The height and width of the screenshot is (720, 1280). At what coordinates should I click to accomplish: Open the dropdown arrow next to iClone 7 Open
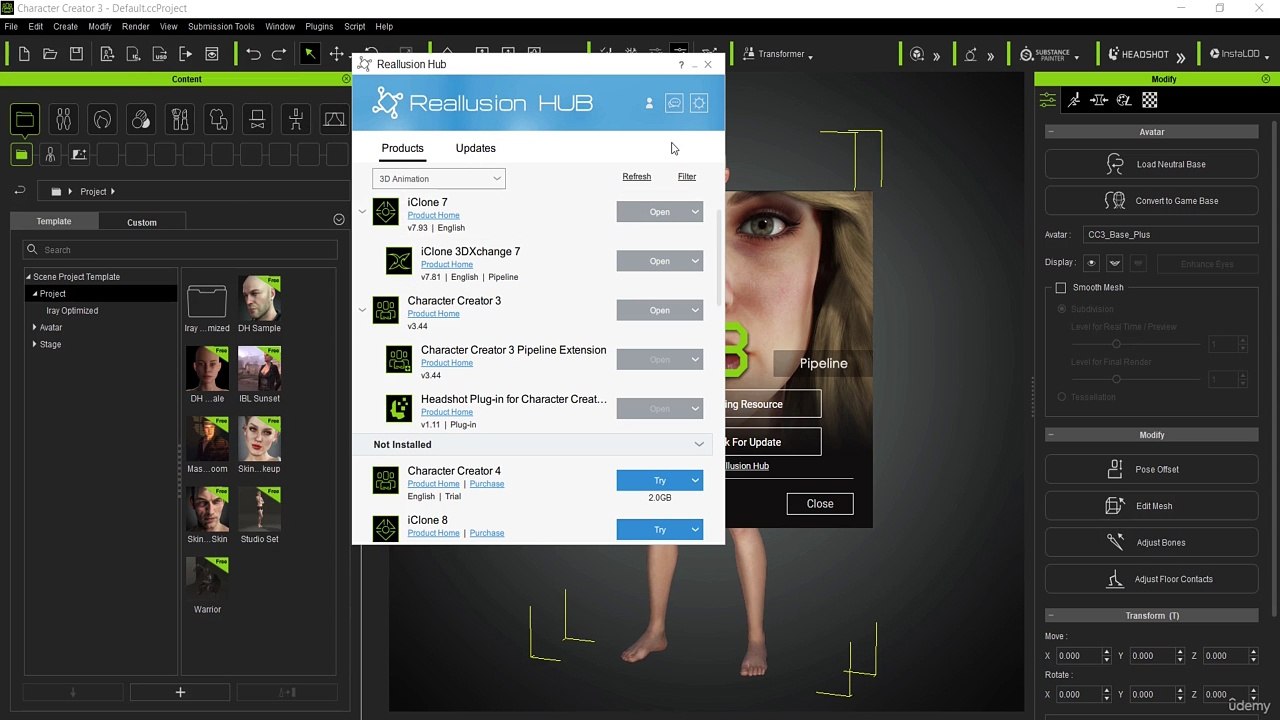pyautogui.click(x=695, y=212)
